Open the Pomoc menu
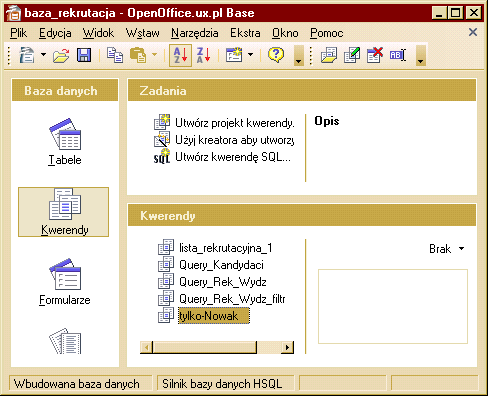 coord(327,33)
